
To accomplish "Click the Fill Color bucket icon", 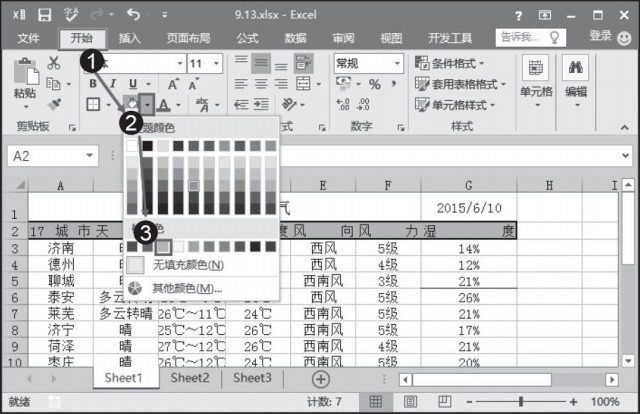I will pos(132,105).
